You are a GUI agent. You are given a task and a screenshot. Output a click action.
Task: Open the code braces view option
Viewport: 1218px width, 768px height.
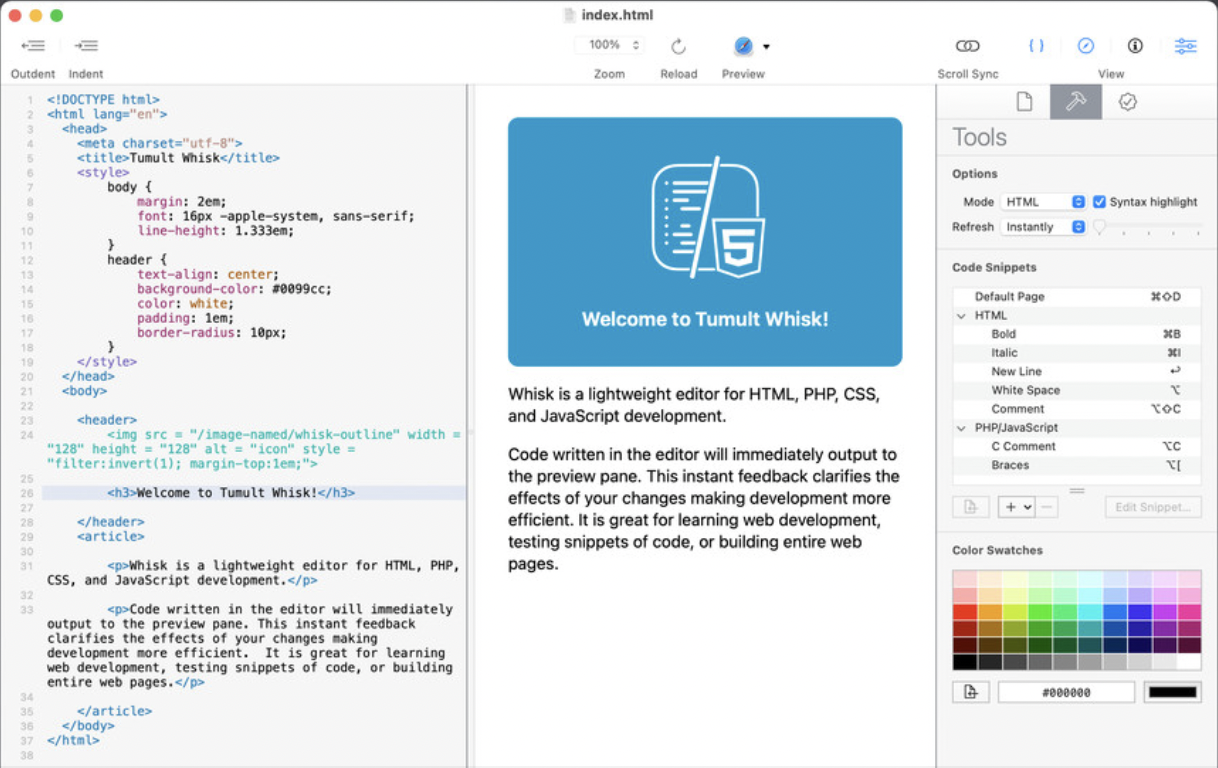point(1036,45)
